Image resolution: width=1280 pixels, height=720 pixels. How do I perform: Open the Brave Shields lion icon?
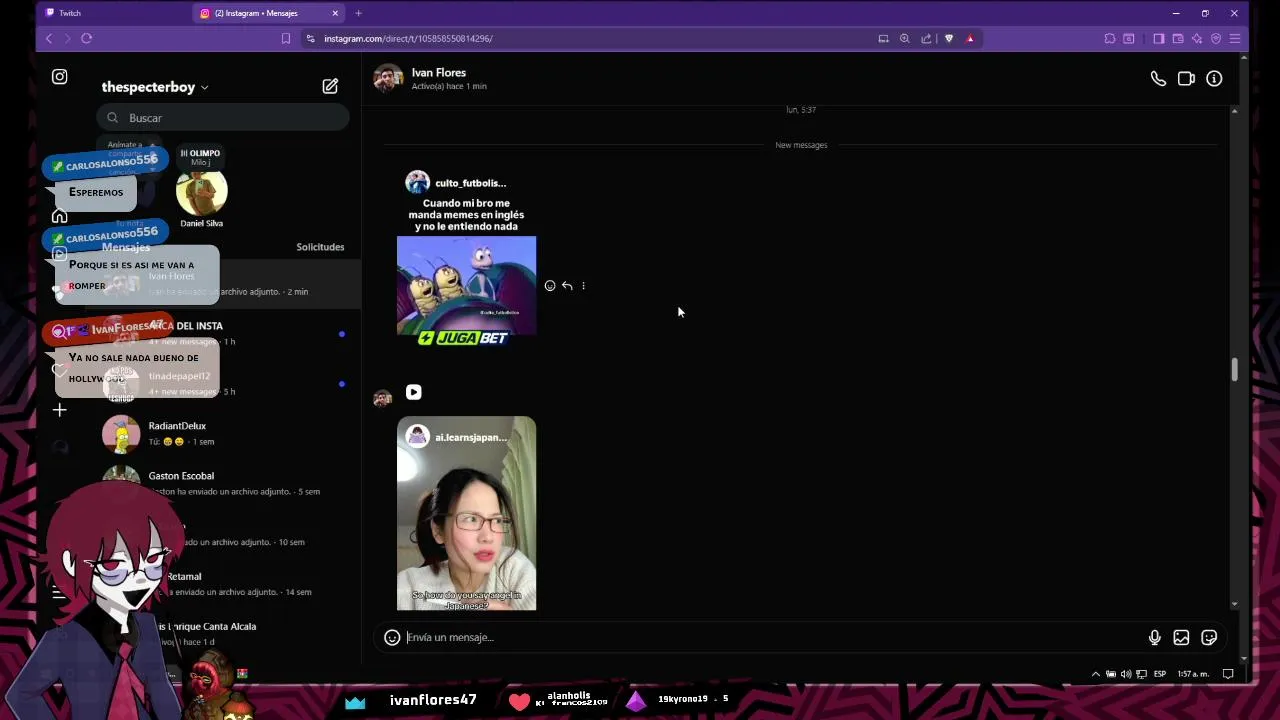(948, 38)
